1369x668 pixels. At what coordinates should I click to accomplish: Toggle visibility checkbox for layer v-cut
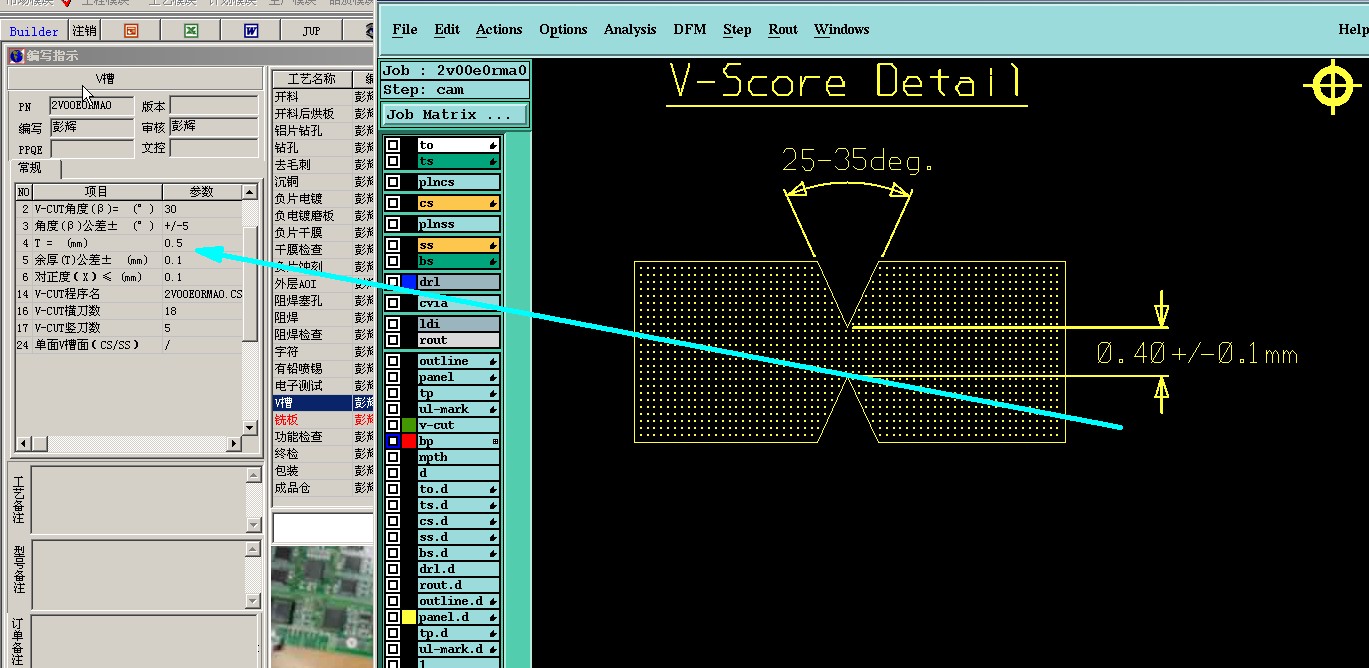tap(393, 425)
